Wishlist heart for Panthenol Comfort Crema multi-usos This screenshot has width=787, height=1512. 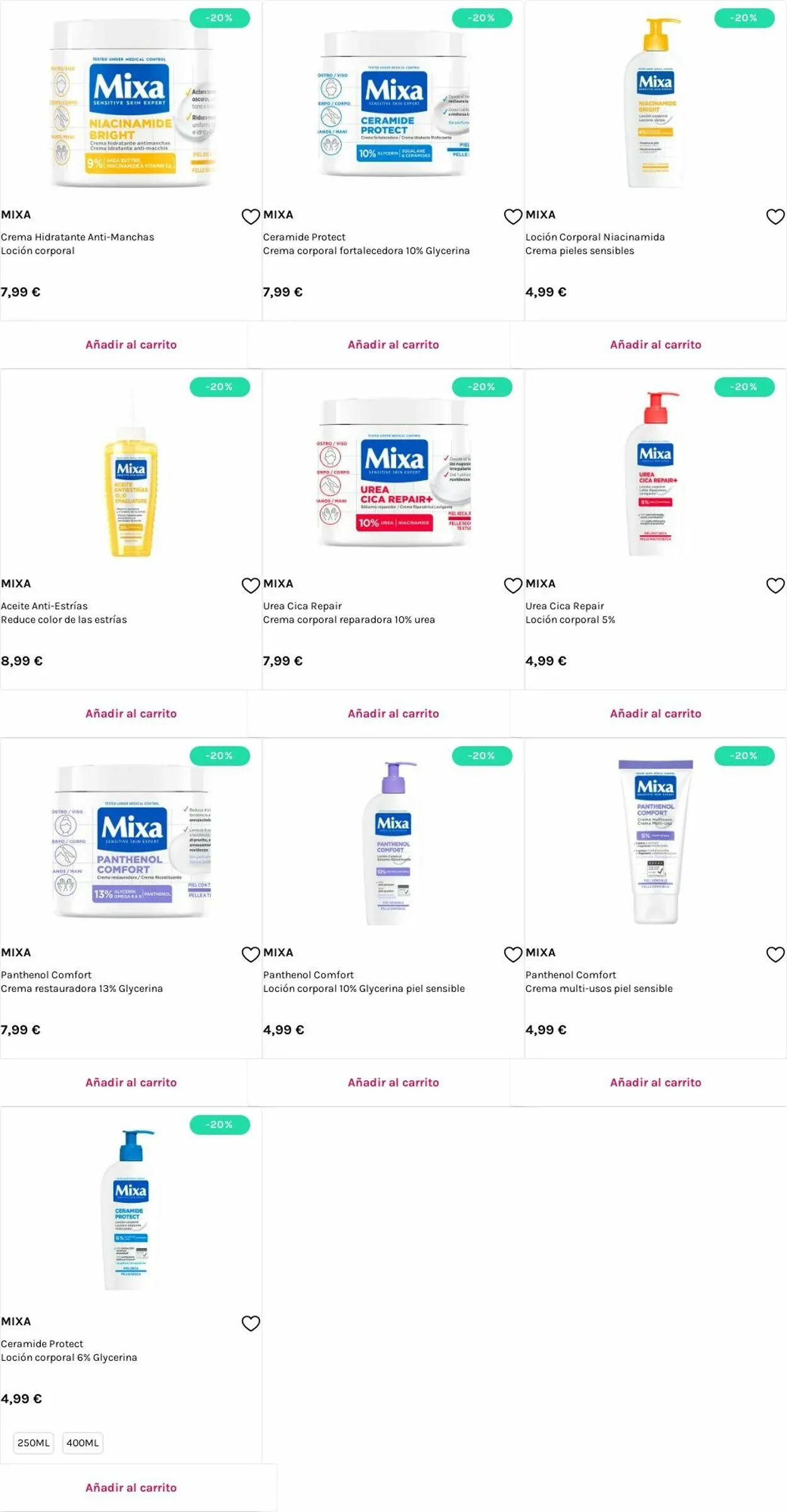775,954
